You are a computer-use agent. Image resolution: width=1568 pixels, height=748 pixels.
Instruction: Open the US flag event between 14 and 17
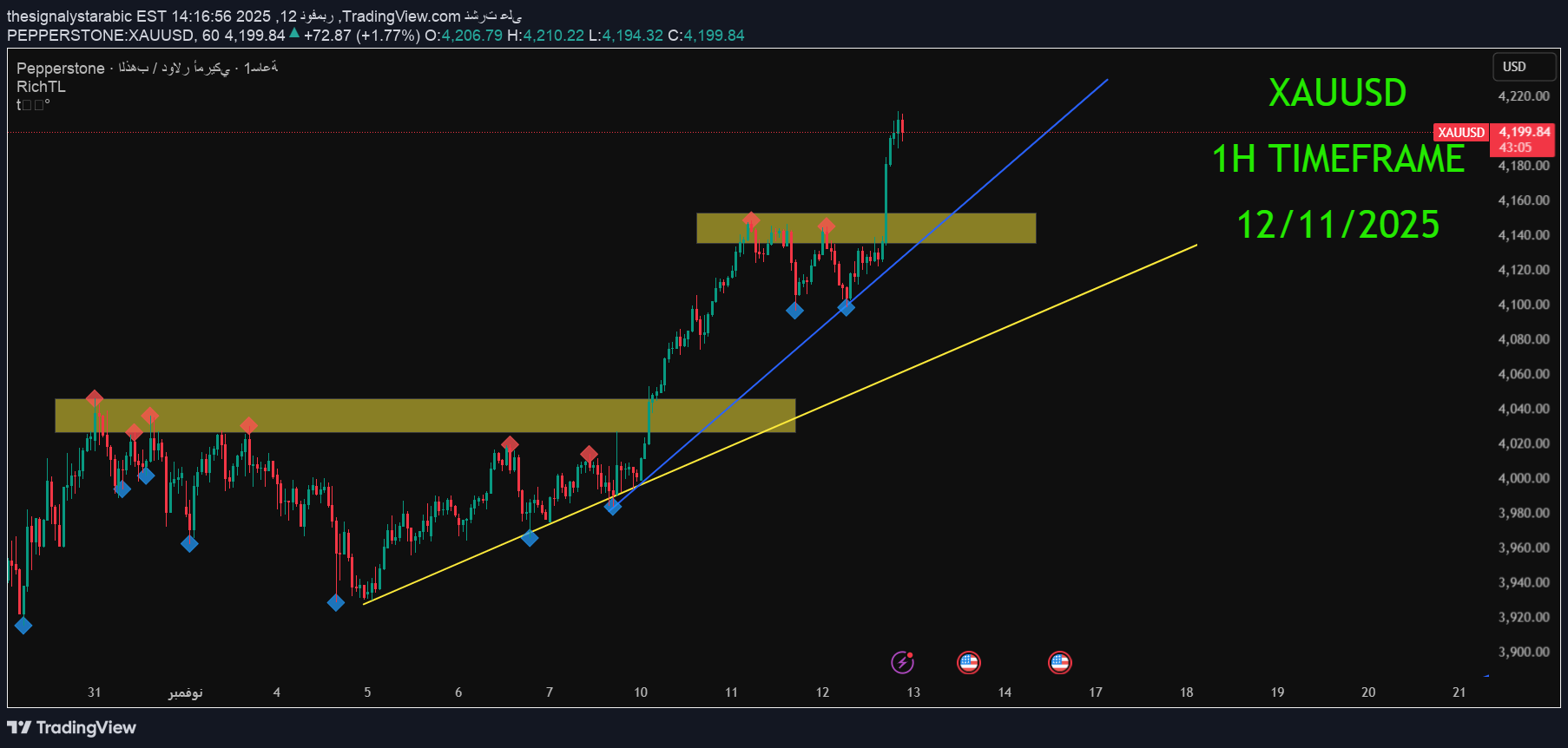click(1059, 662)
